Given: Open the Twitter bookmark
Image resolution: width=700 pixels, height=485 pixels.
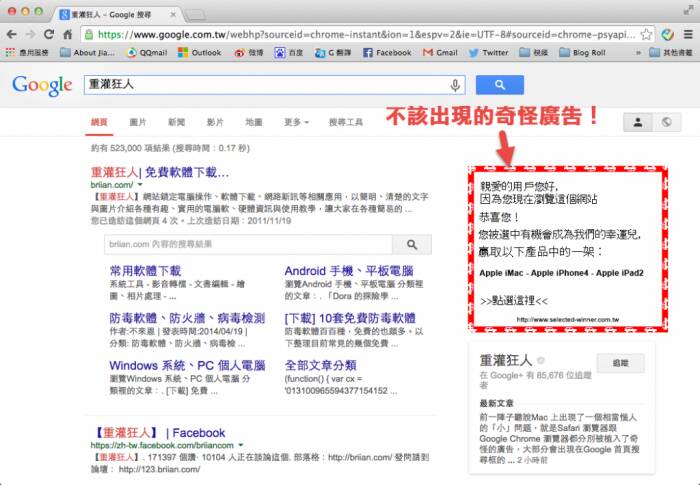Looking at the screenshot, I should pos(488,53).
